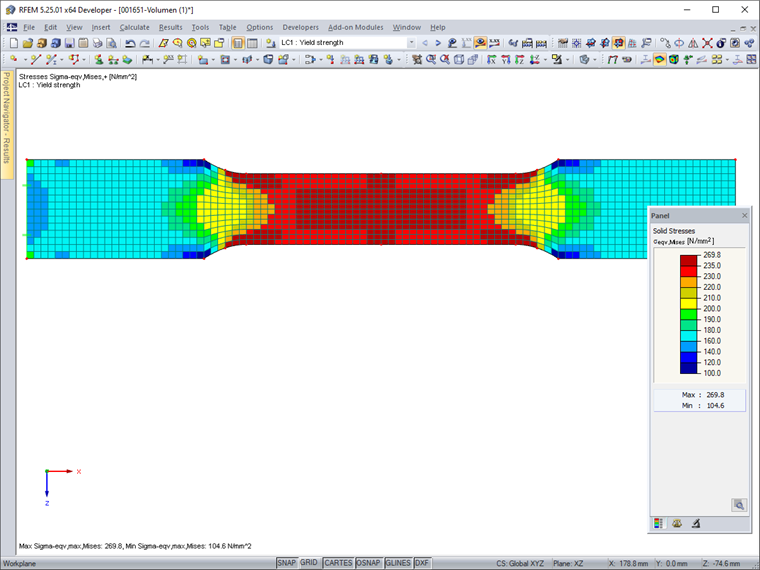Toggle isosurfaces result display icon
Screen dimensions: 760x570
coord(660,60)
